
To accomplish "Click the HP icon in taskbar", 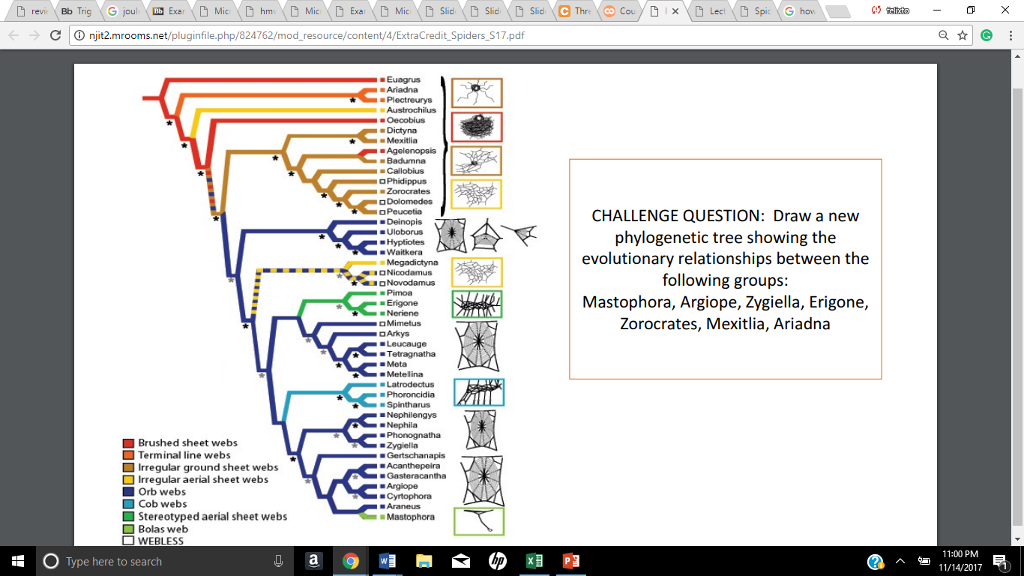I will click(x=498, y=561).
